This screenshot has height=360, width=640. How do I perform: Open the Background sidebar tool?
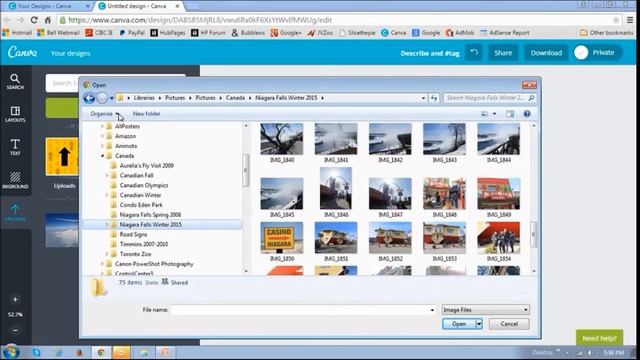coord(15,180)
